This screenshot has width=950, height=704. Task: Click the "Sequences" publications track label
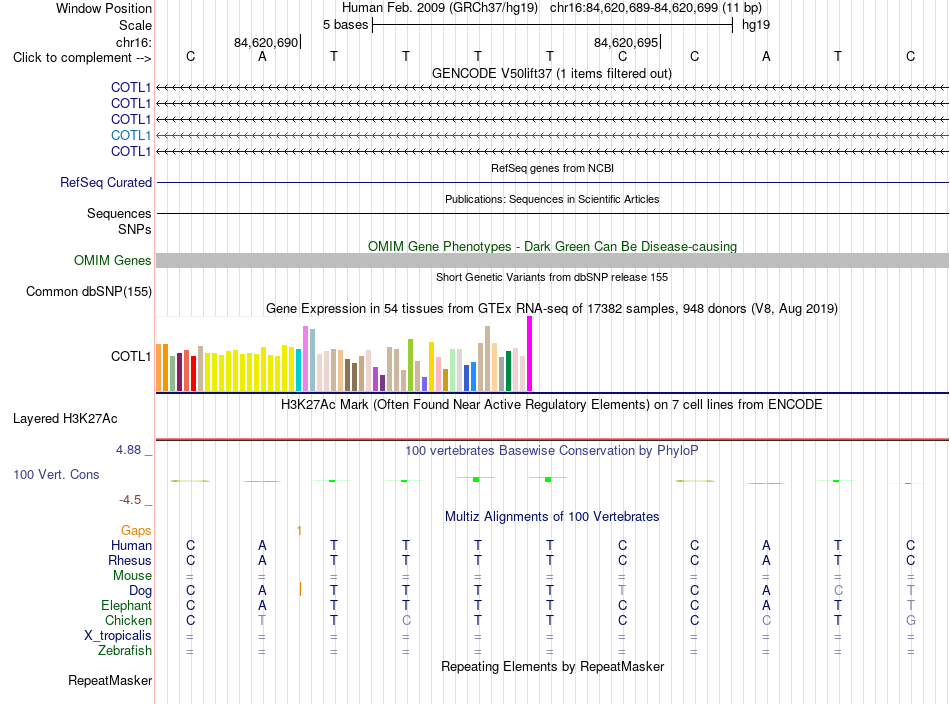tap(119, 213)
